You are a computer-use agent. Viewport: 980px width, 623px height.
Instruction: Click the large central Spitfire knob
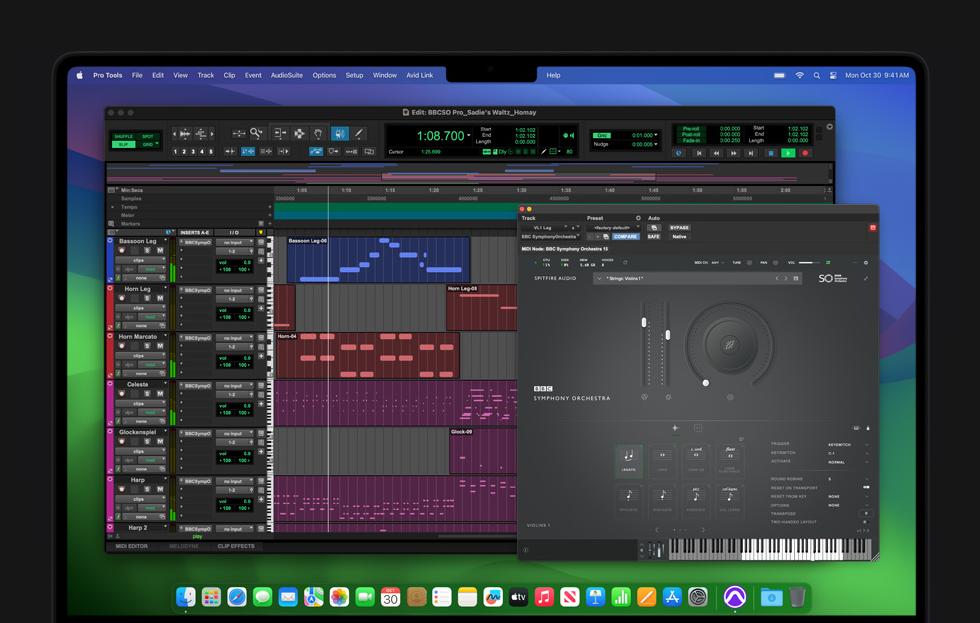[x=729, y=344]
